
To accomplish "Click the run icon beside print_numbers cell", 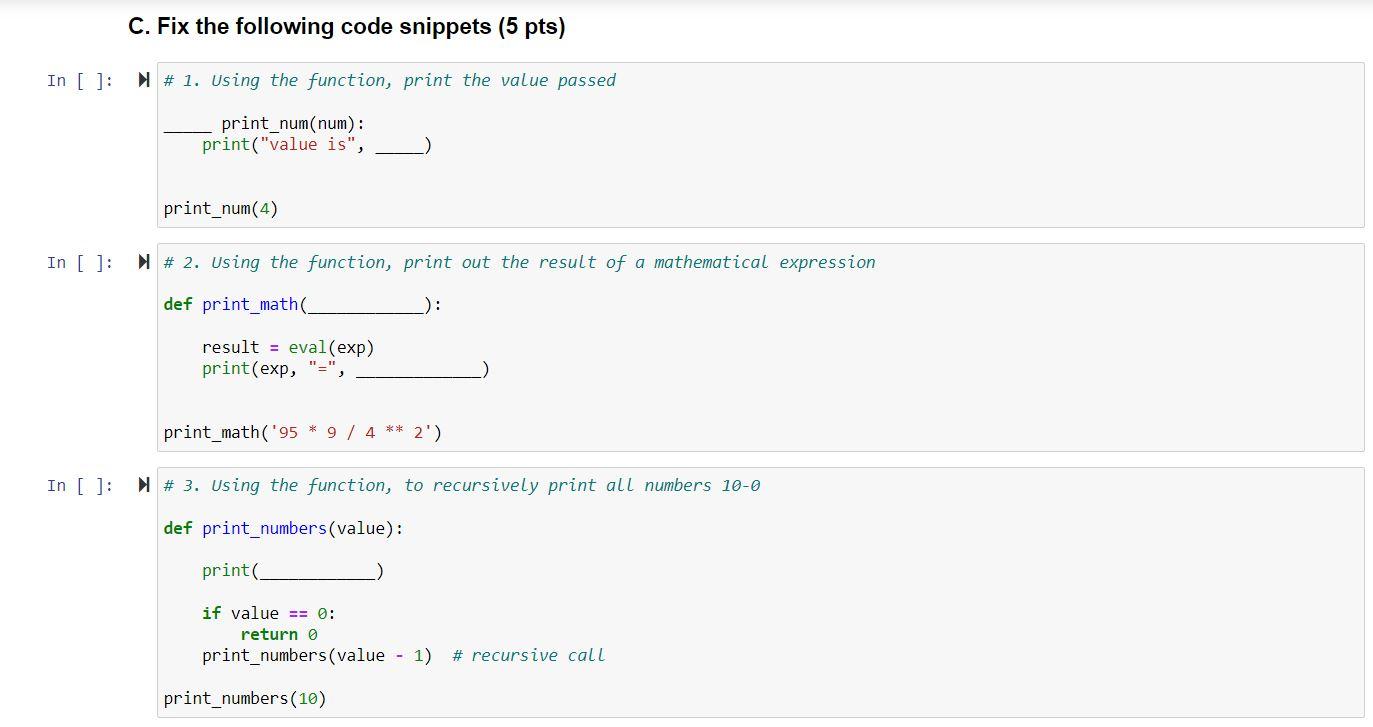I will tap(144, 485).
